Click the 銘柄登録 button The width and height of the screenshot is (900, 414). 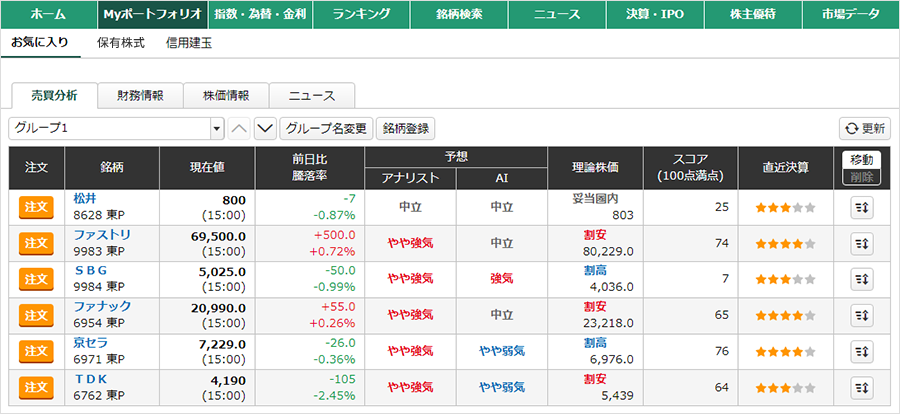coord(406,129)
